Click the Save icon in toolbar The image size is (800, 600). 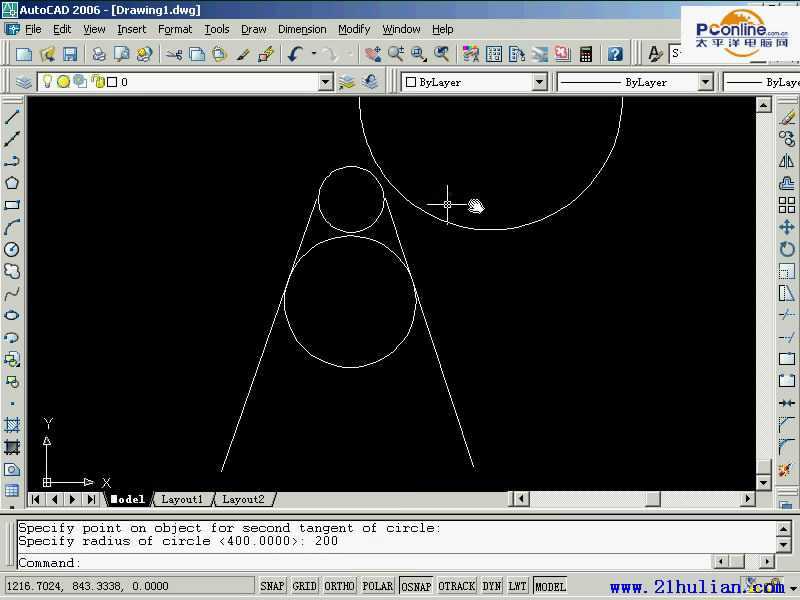click(x=70, y=54)
